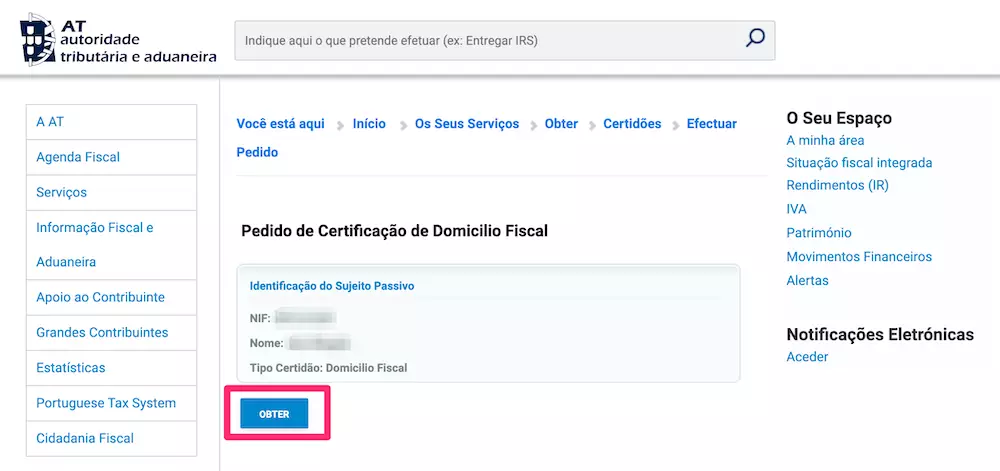1000x471 pixels.
Task: Click the 'Obter' breadcrumb link
Action: 561,124
